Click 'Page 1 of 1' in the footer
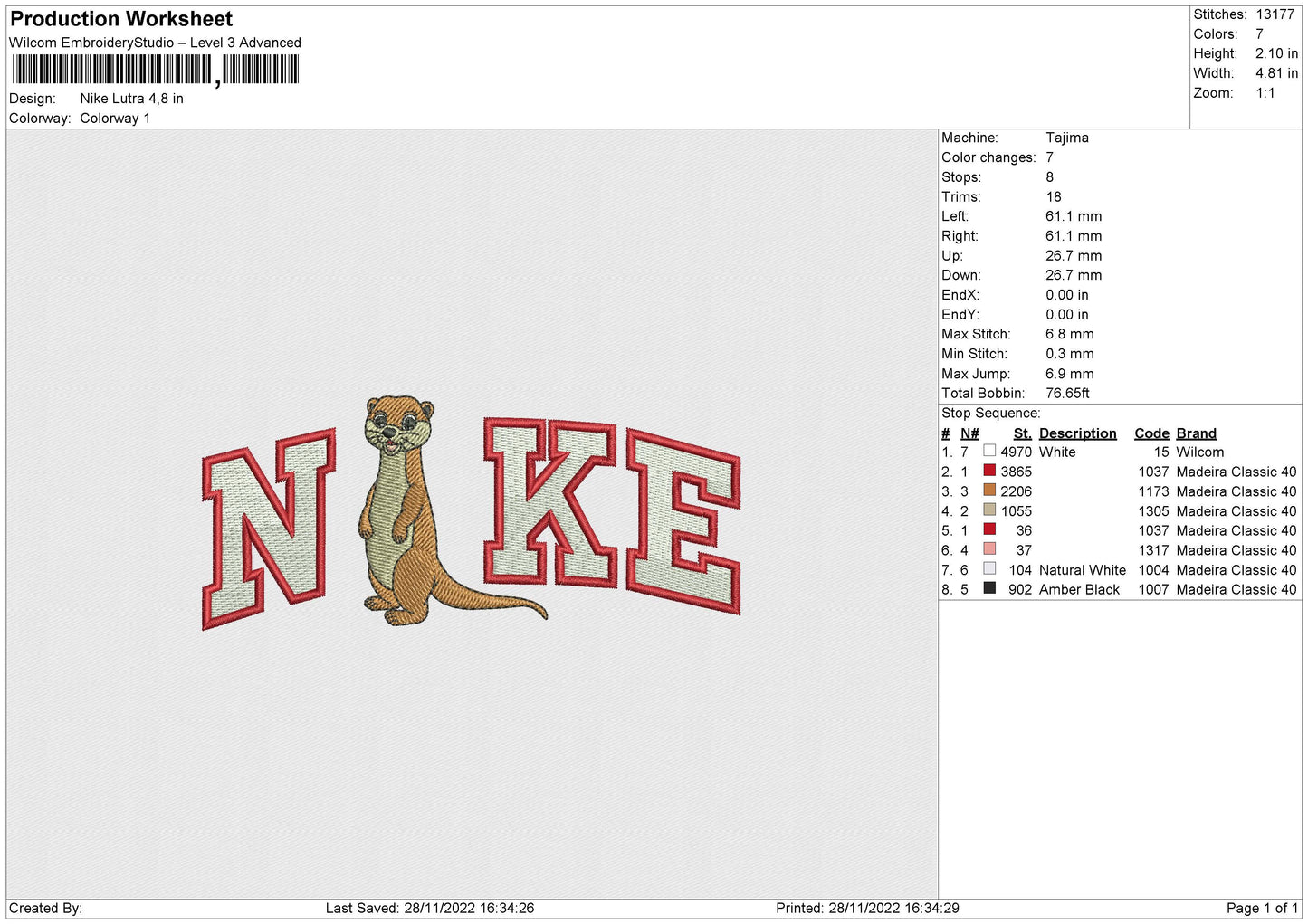Viewport: 1308px width, 924px height. 1262,908
